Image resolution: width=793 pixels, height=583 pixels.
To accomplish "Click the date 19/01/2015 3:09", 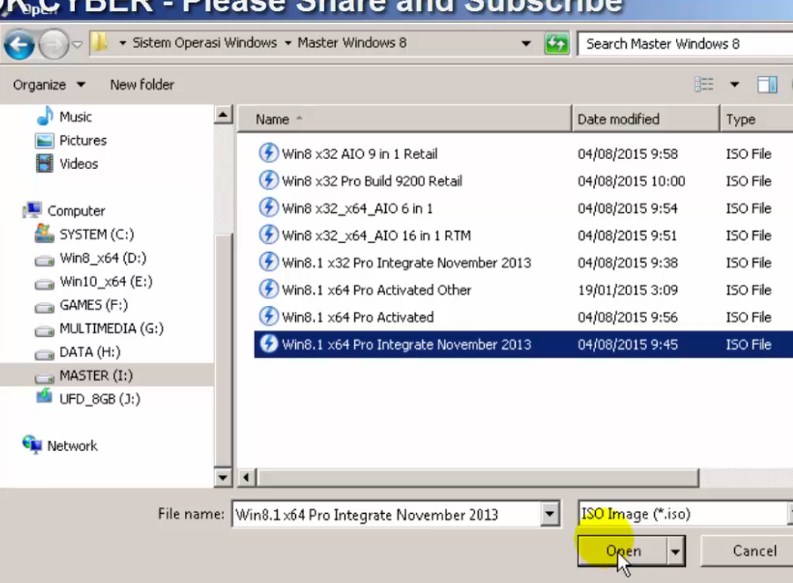I will (x=628, y=290).
